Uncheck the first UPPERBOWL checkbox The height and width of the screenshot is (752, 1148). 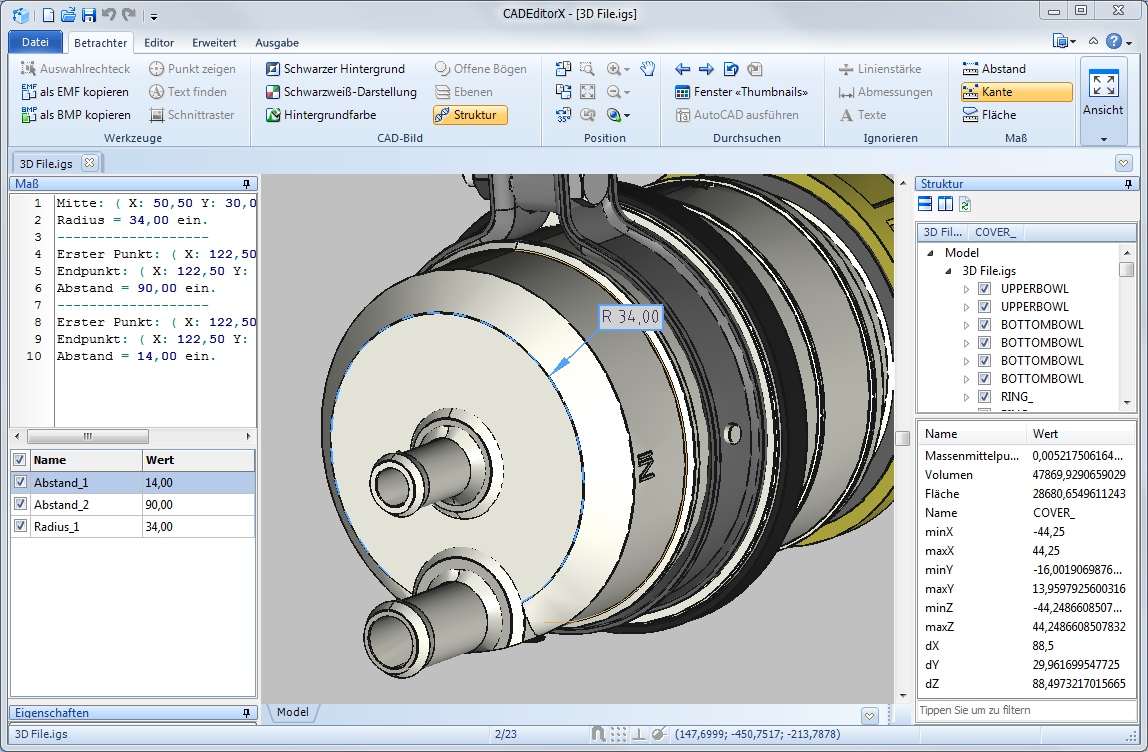984,289
